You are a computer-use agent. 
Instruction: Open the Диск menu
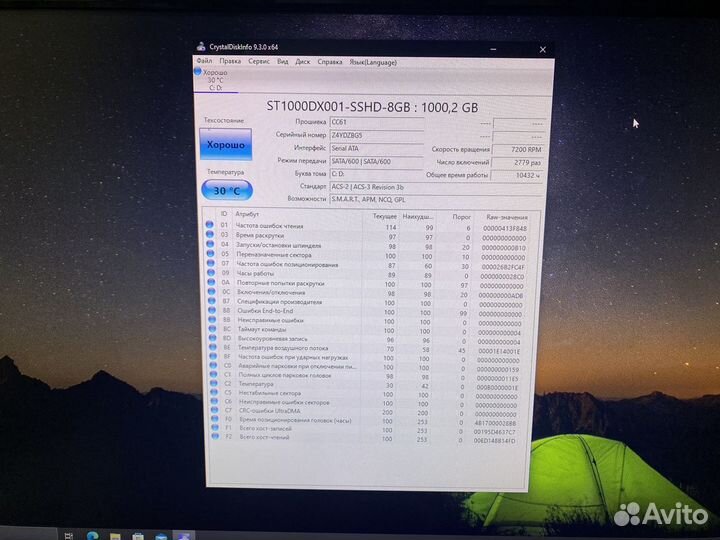303,62
